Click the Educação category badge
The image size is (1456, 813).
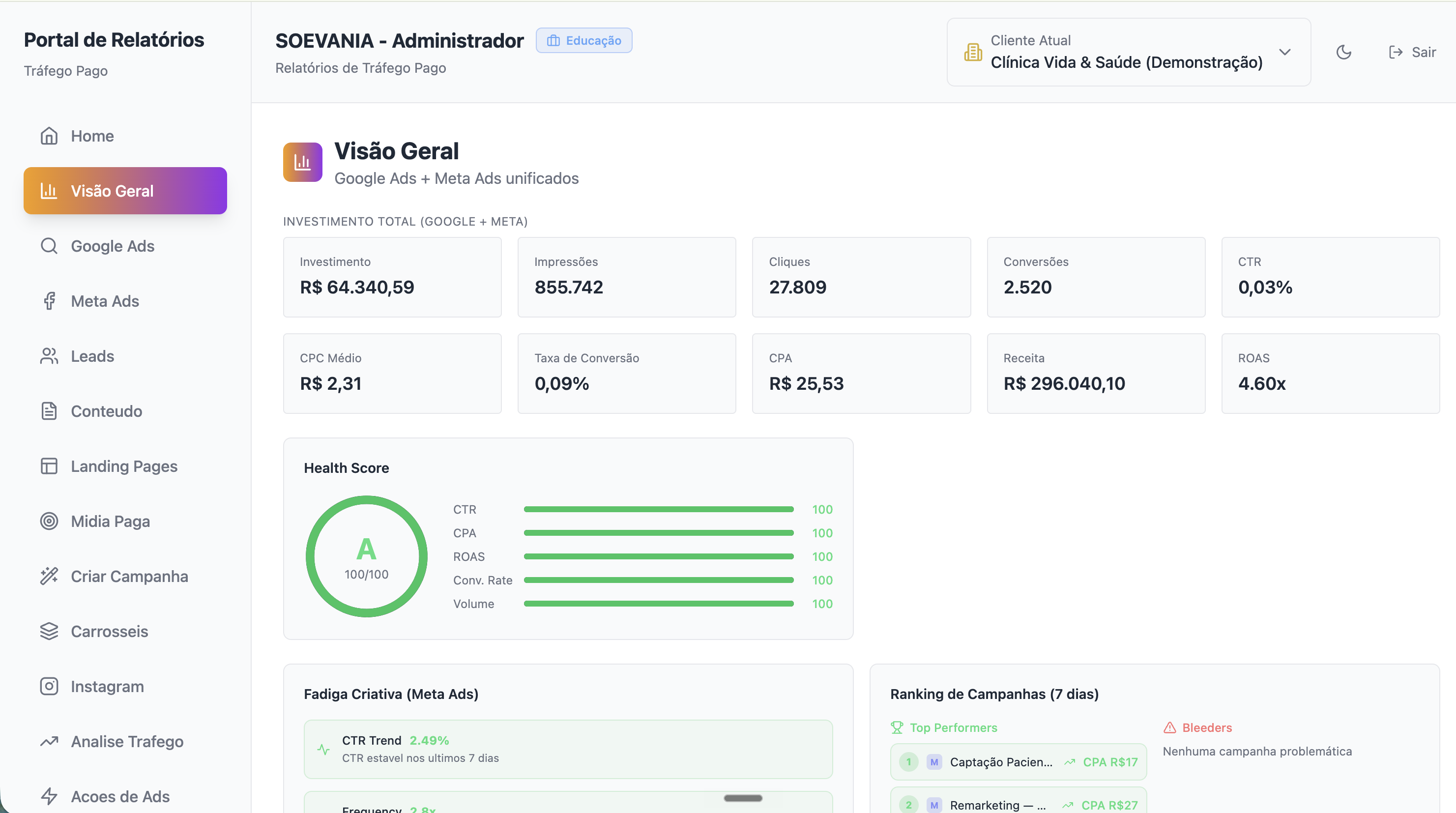pos(584,41)
